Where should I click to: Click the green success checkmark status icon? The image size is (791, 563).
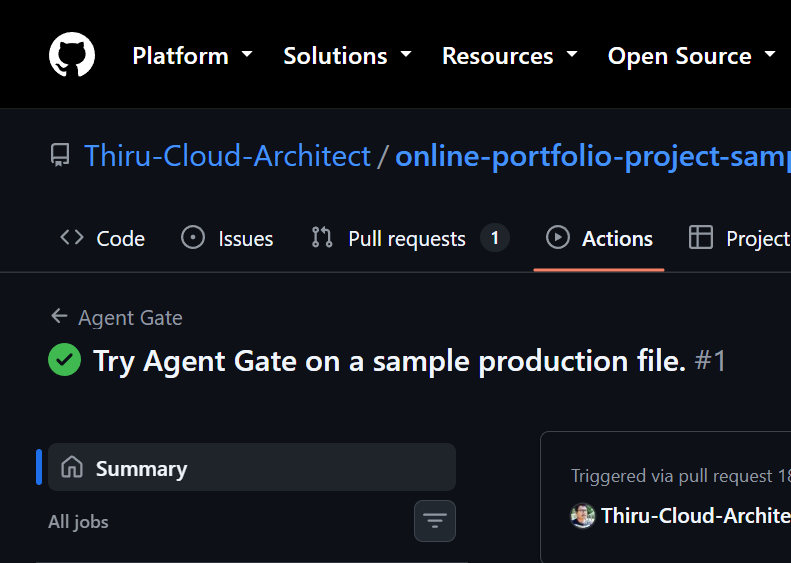pos(65,360)
